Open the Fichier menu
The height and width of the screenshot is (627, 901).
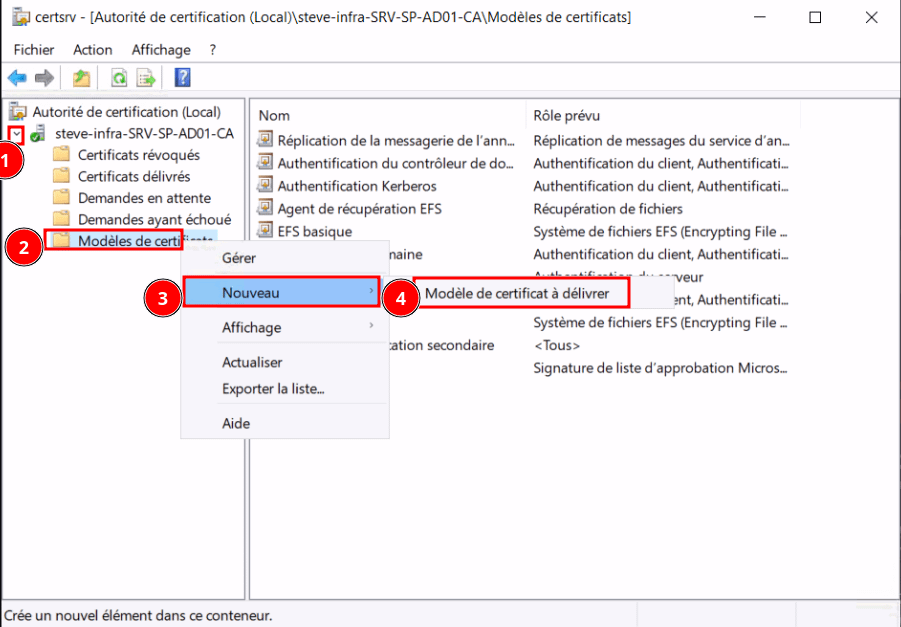tap(33, 49)
